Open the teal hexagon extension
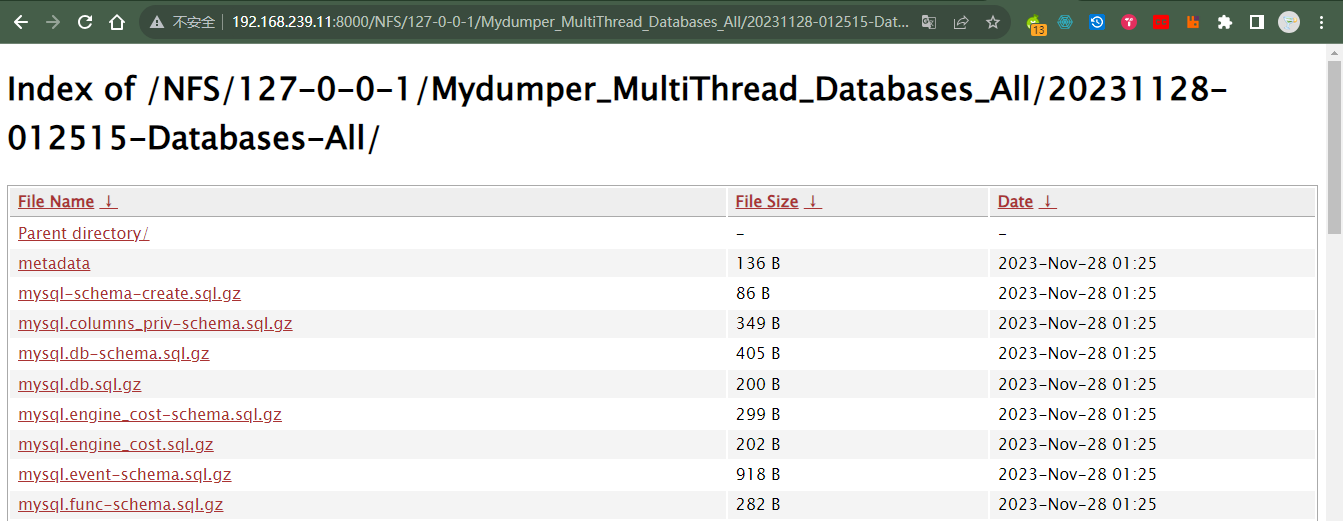 click(x=1065, y=22)
